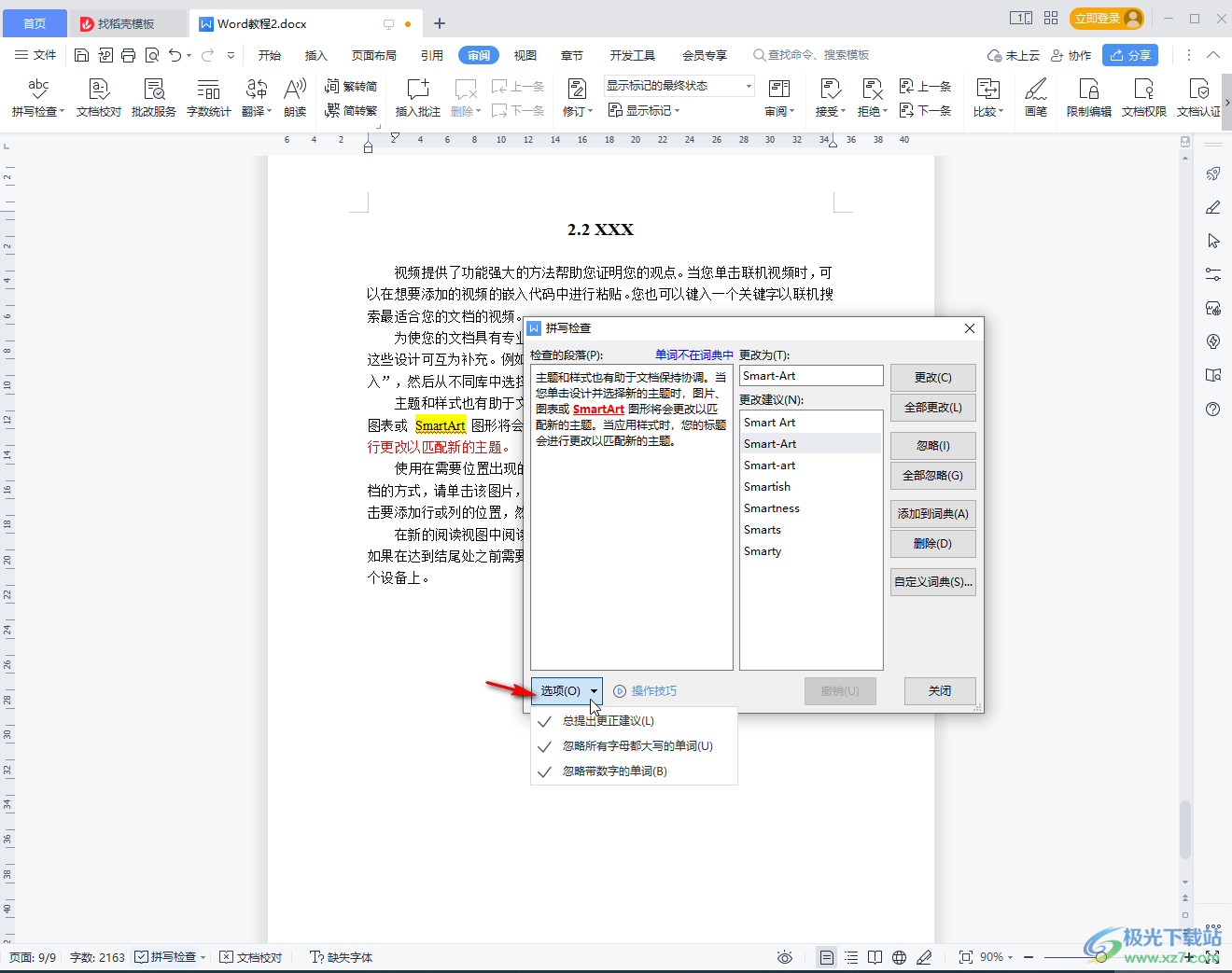
Task: Switch to web layout globe icon
Action: tap(899, 957)
